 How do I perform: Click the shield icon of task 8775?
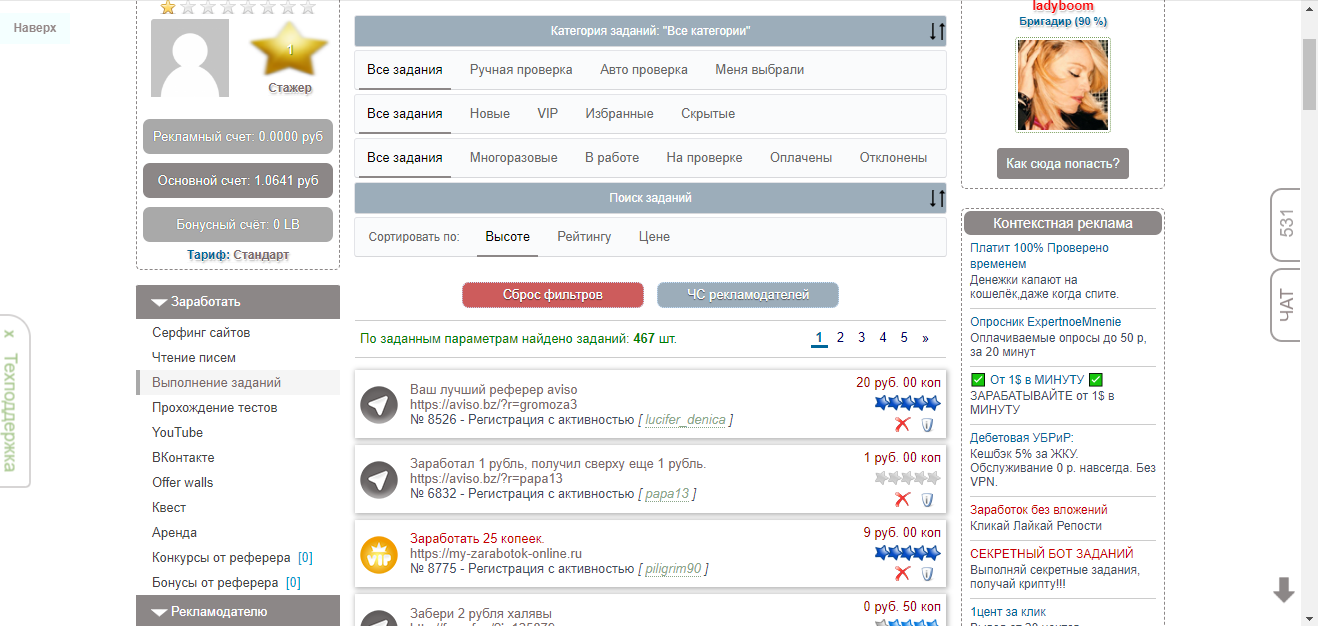(927, 573)
